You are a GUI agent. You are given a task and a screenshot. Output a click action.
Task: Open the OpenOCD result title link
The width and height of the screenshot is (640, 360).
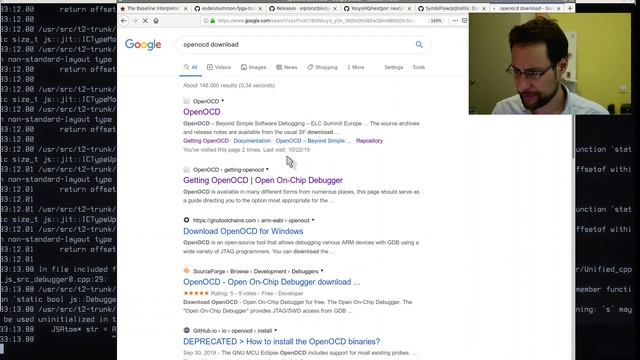click(x=202, y=112)
